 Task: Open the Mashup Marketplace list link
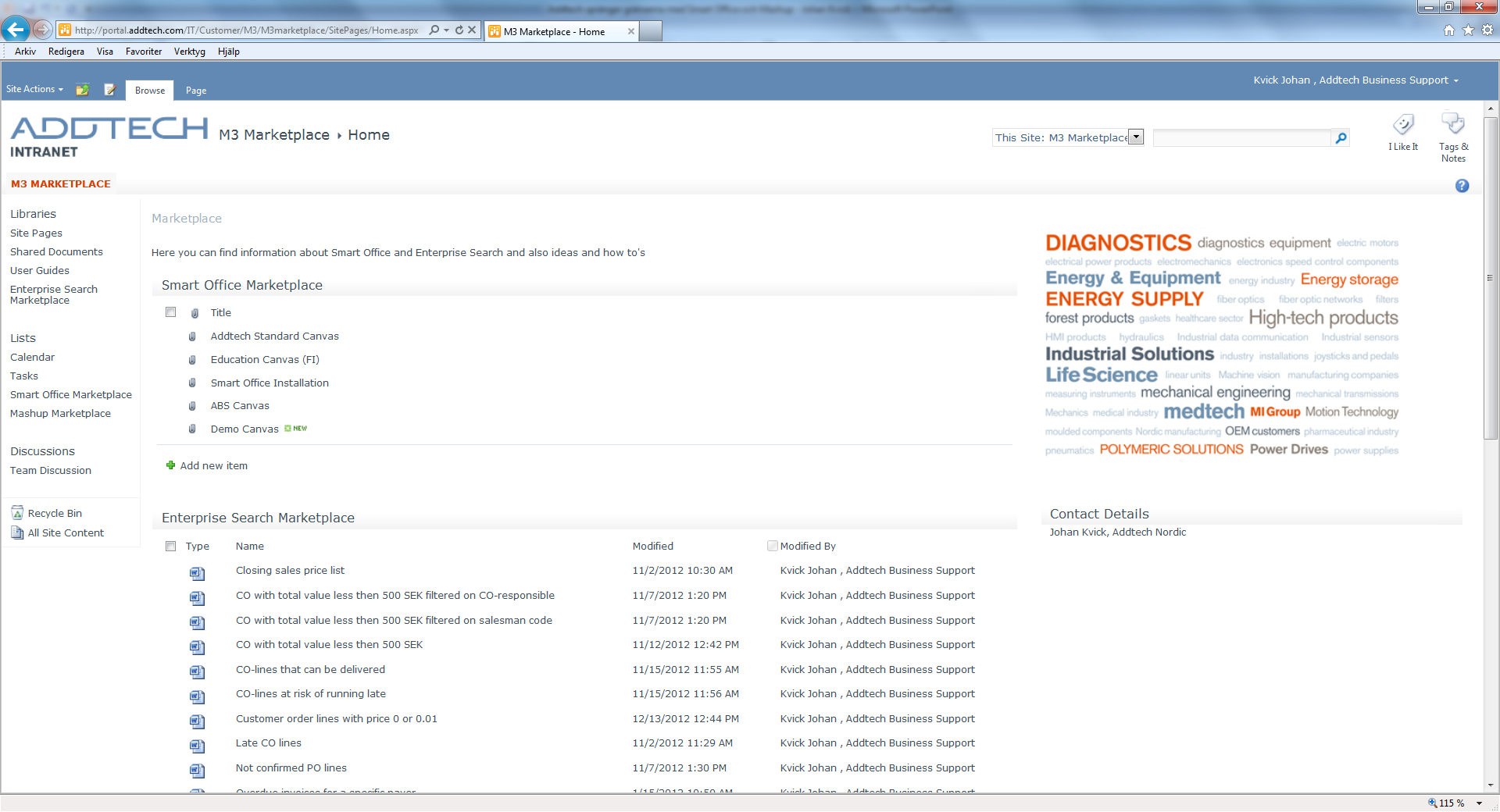60,413
